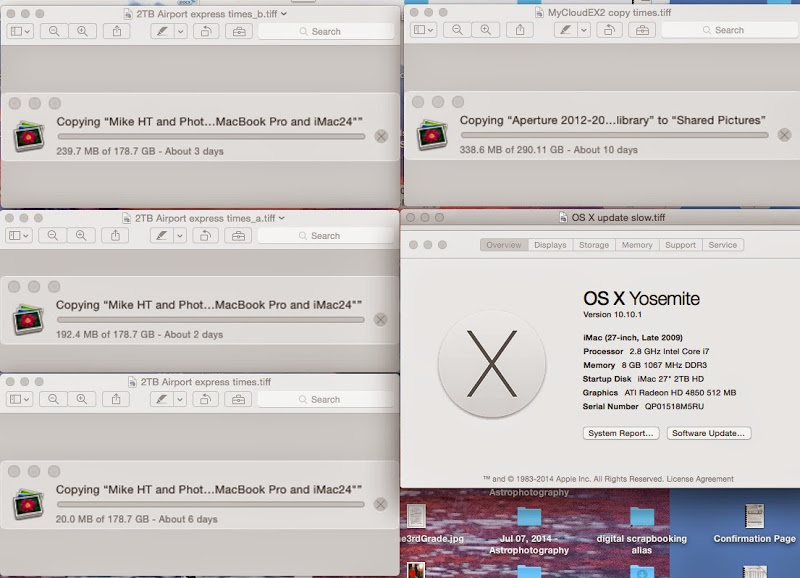800x578 pixels.
Task: Cancel the Aperture library copy to Shared Pictures
Action: click(x=784, y=135)
